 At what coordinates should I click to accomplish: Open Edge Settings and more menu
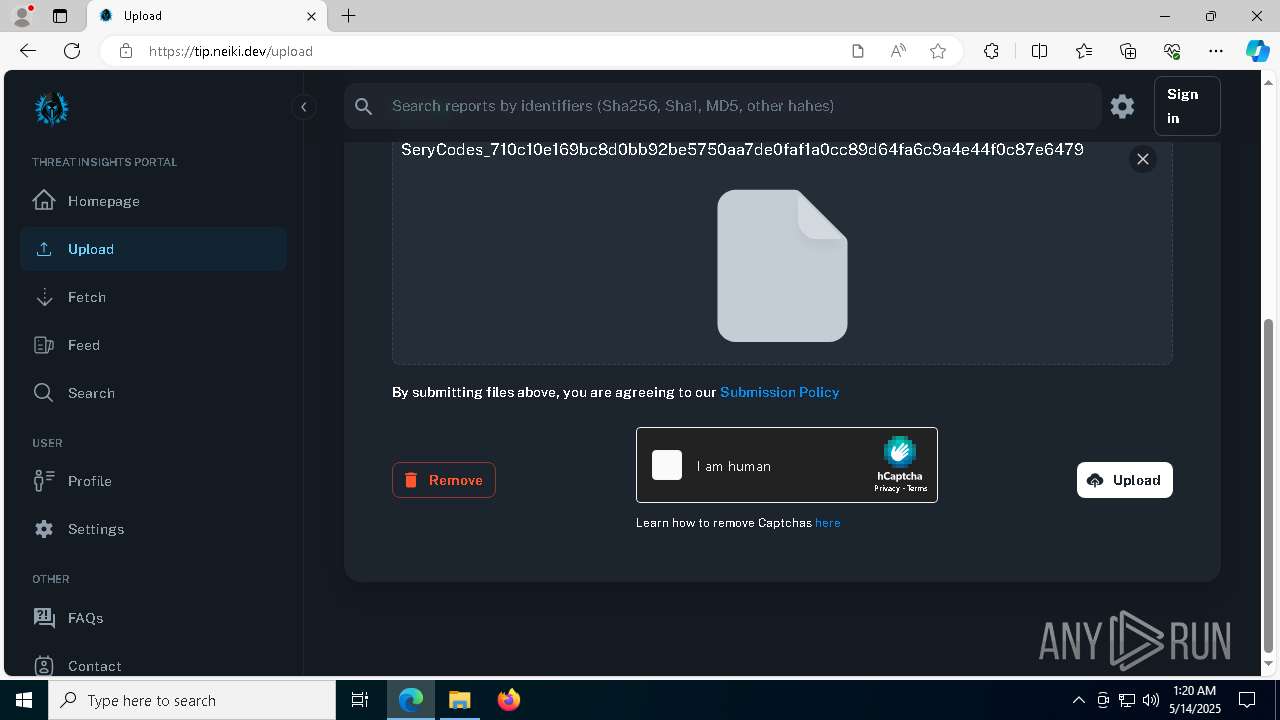click(1216, 51)
